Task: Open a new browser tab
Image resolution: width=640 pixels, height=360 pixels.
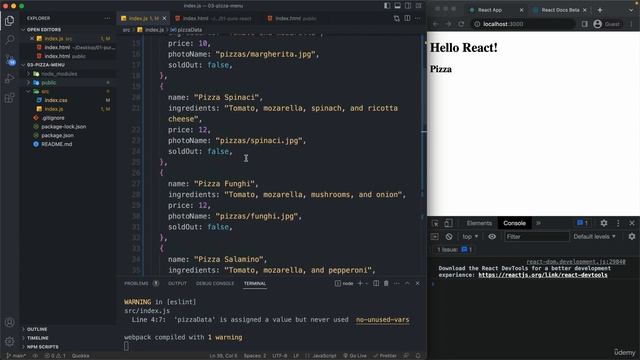Action: pos(600,10)
